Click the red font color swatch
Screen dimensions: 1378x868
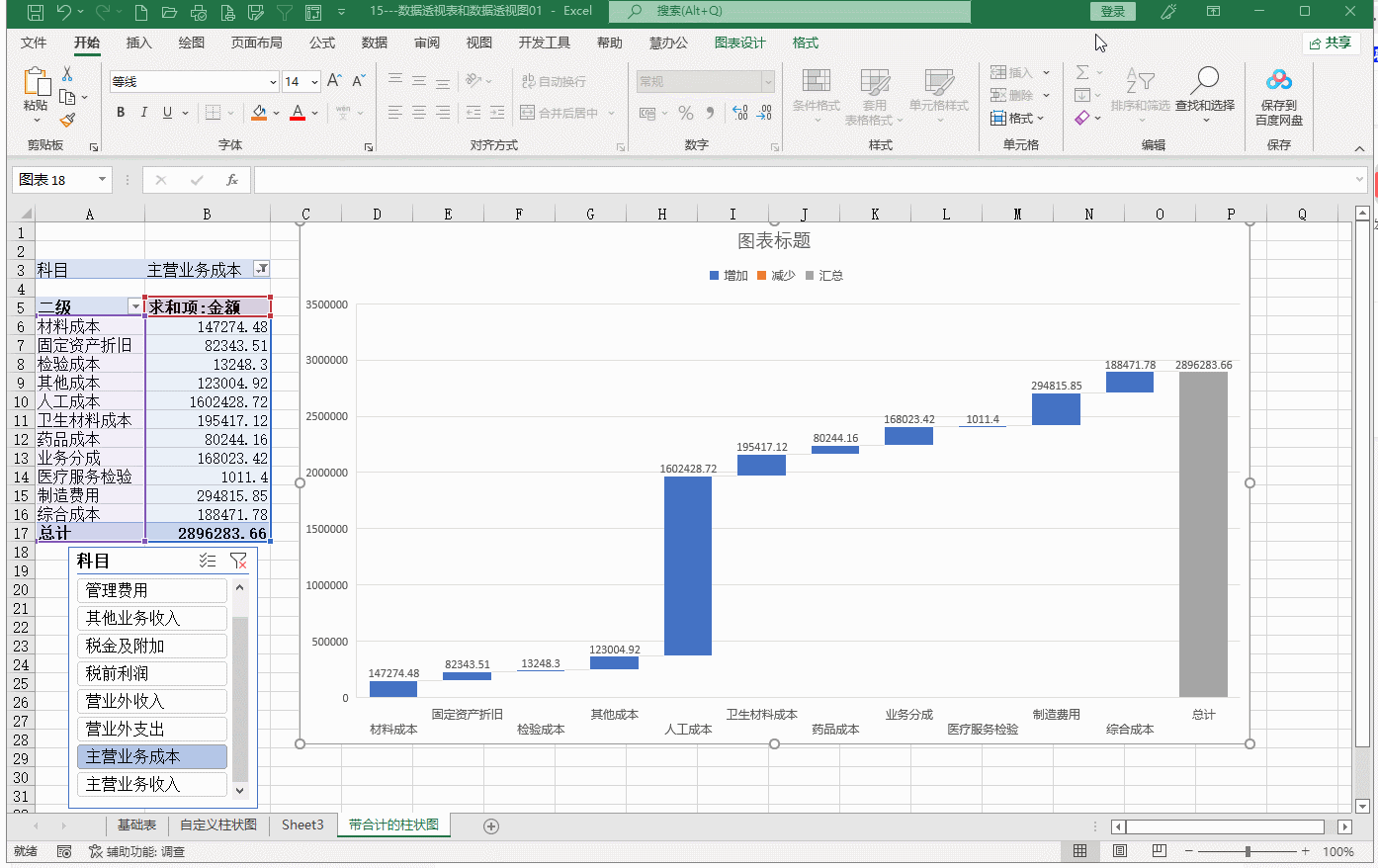point(298,113)
